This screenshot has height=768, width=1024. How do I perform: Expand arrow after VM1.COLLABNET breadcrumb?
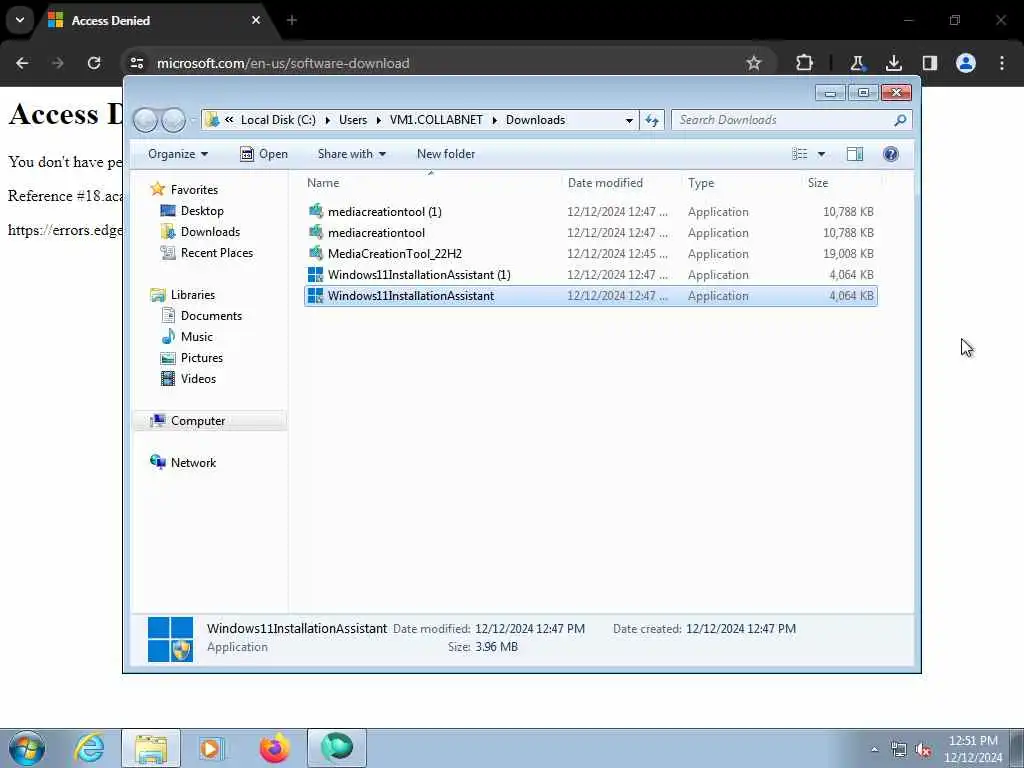[494, 120]
